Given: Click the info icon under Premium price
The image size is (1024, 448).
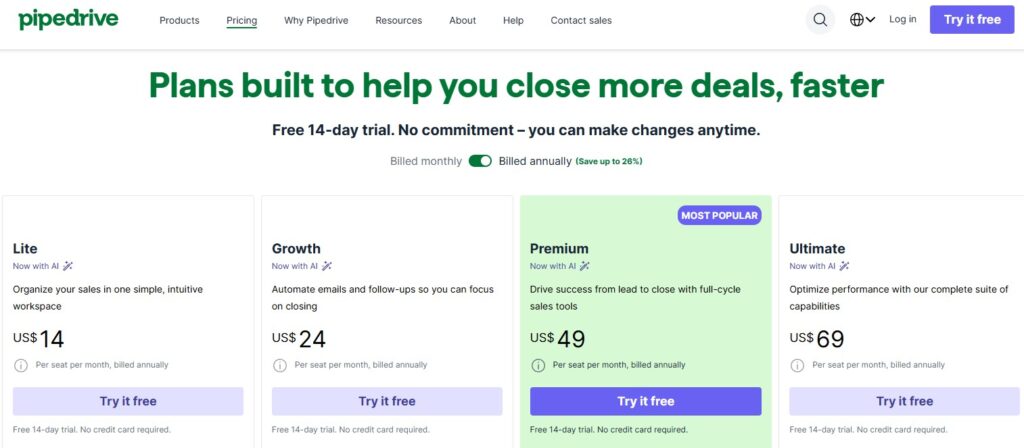Looking at the screenshot, I should point(537,365).
